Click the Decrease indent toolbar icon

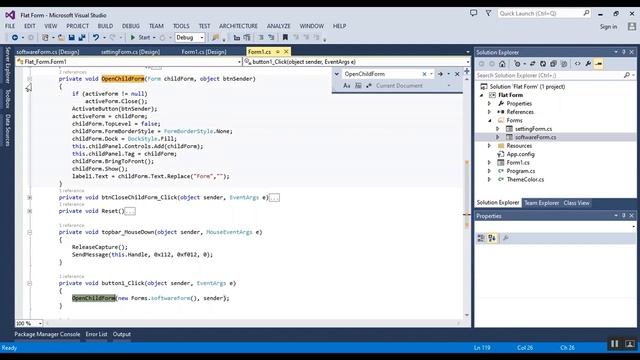click(261, 38)
